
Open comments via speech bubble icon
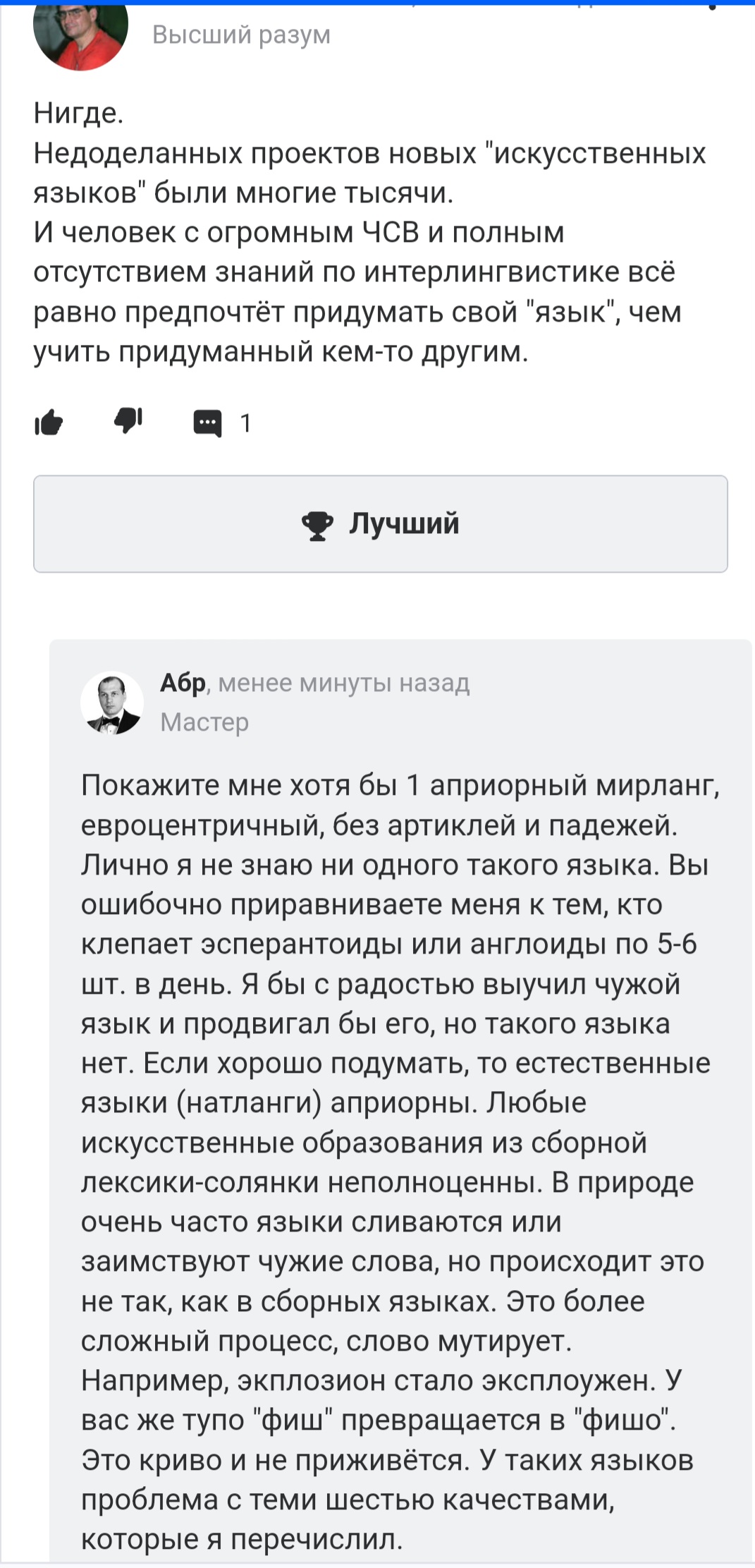click(207, 423)
